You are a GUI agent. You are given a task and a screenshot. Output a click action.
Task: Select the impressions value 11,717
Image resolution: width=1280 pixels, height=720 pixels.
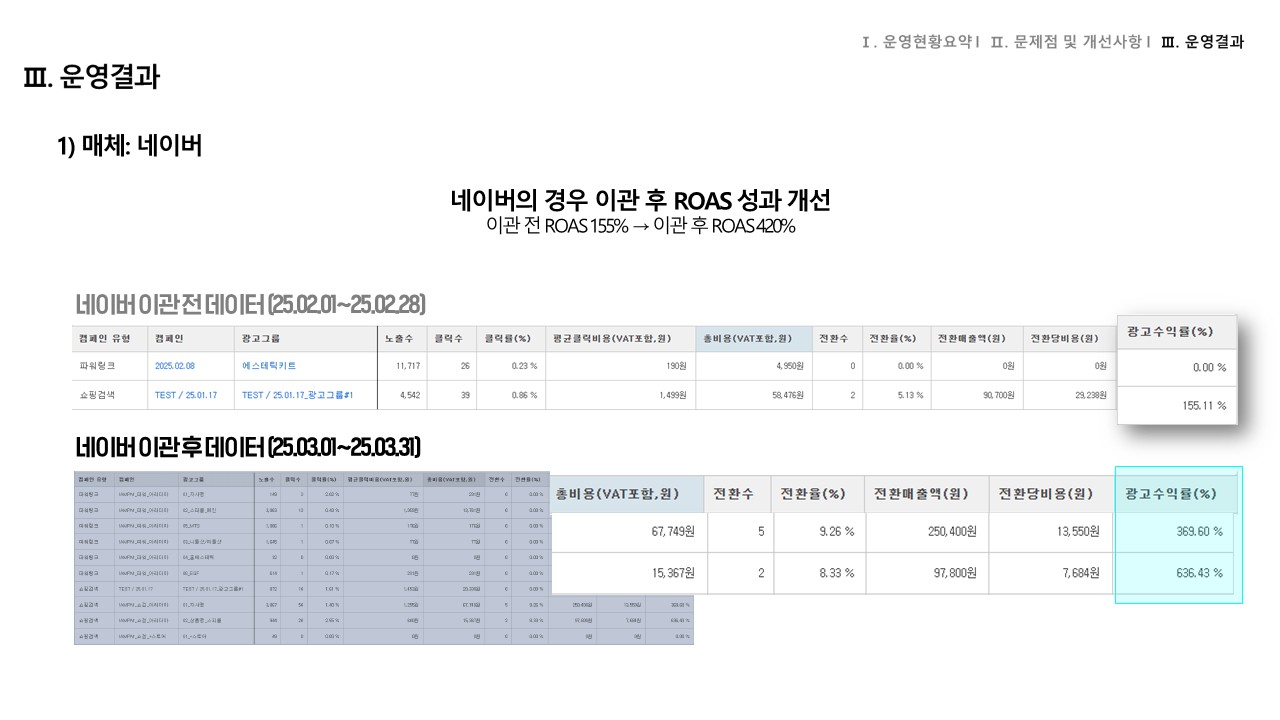pos(407,366)
